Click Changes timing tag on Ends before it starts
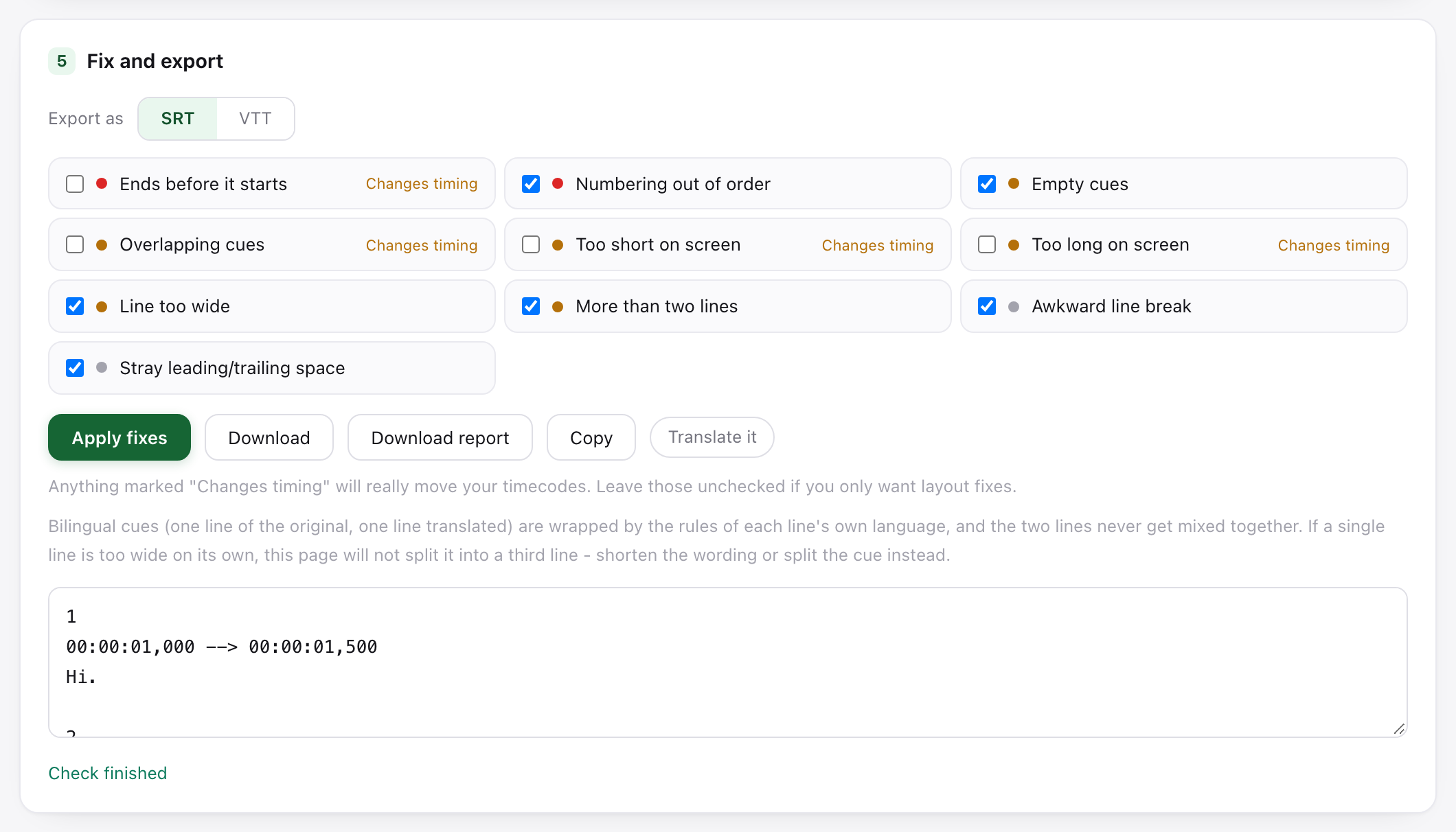The height and width of the screenshot is (832, 1456). tap(422, 183)
